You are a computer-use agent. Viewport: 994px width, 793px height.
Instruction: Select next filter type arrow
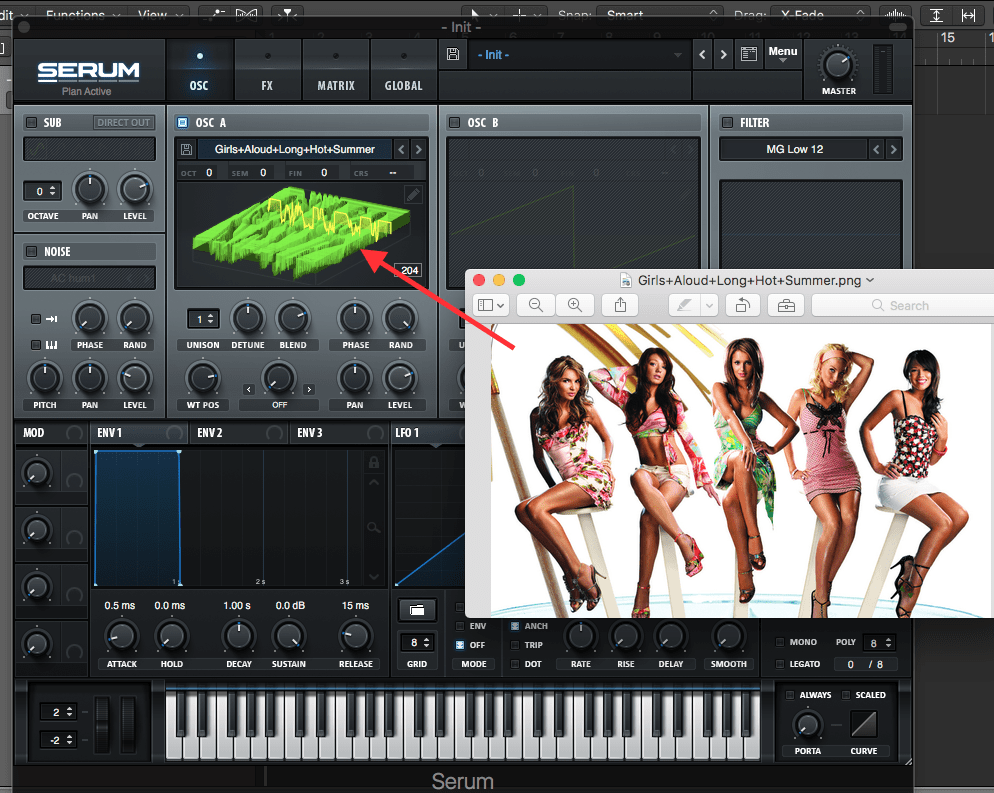[893, 150]
